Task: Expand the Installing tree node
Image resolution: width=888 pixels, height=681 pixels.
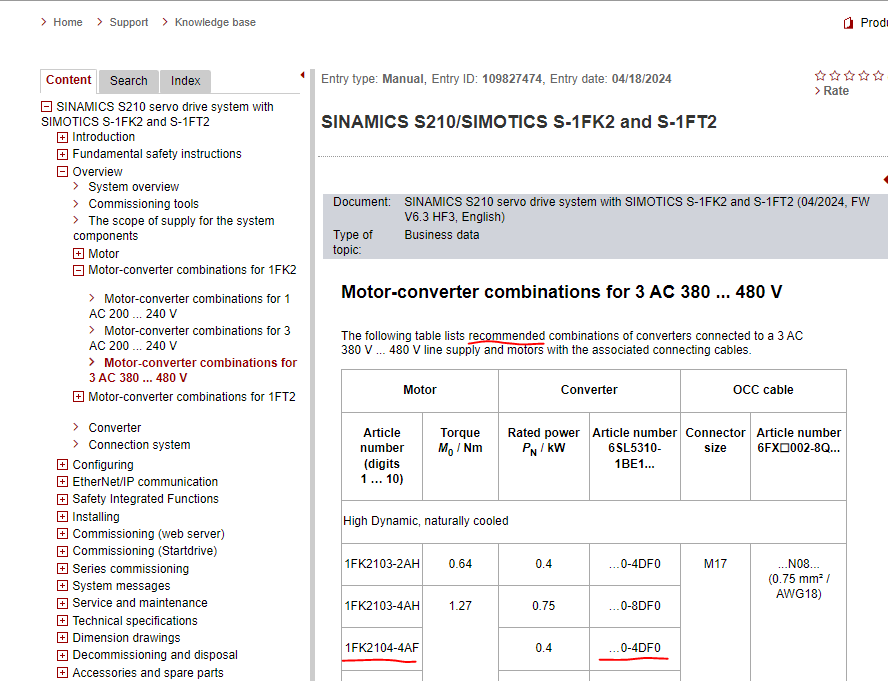Action: [x=62, y=517]
